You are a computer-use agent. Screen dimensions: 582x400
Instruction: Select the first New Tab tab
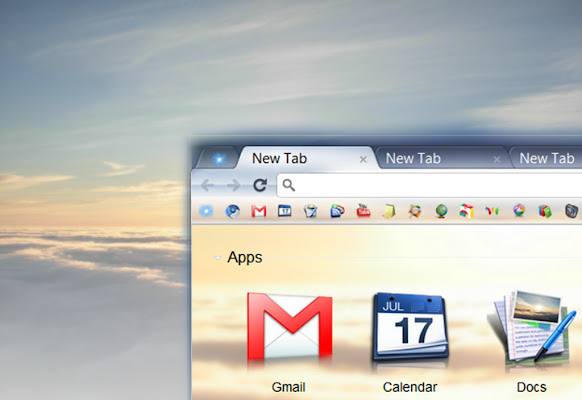307,158
